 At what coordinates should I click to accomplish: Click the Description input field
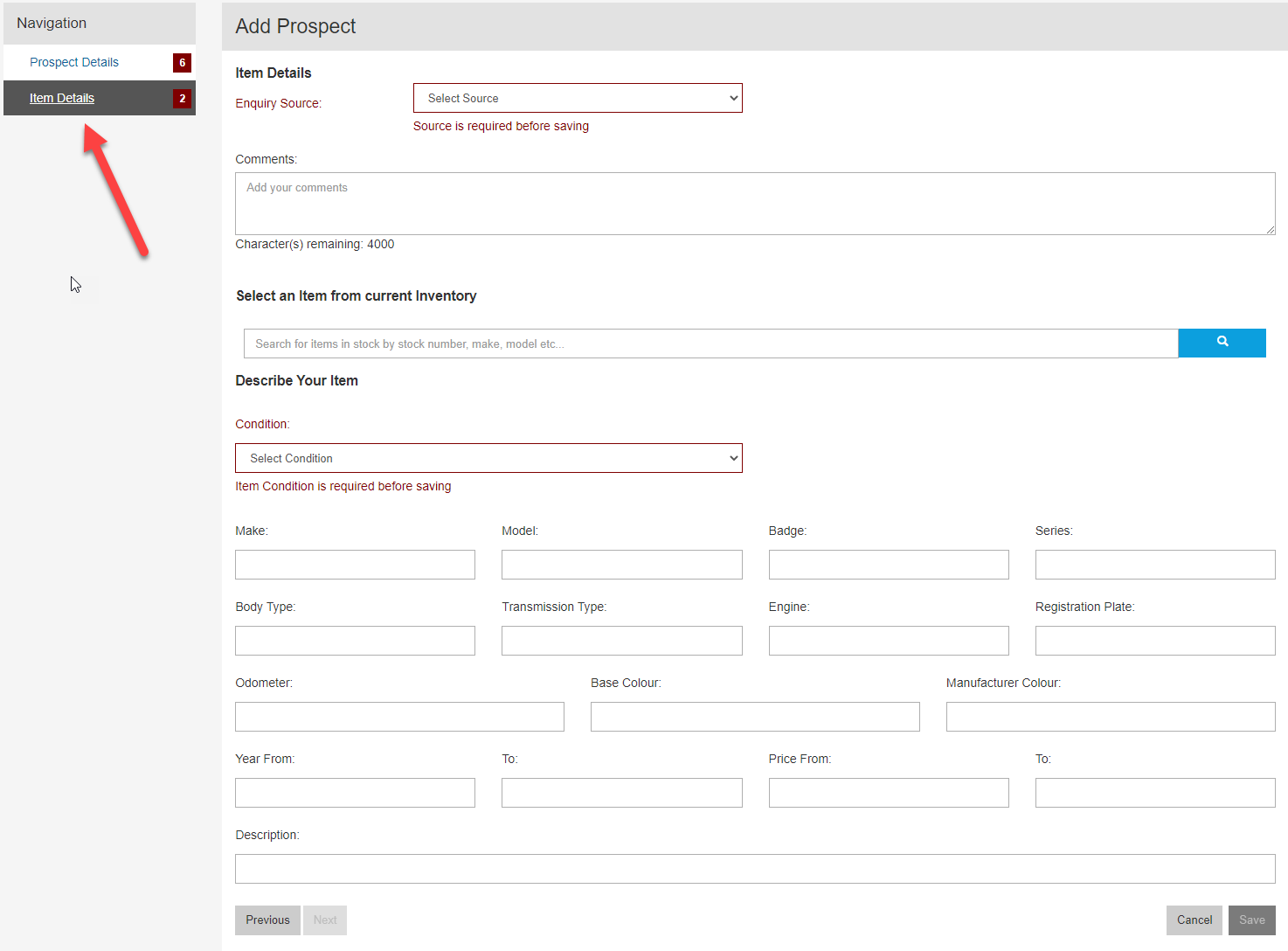(x=754, y=869)
